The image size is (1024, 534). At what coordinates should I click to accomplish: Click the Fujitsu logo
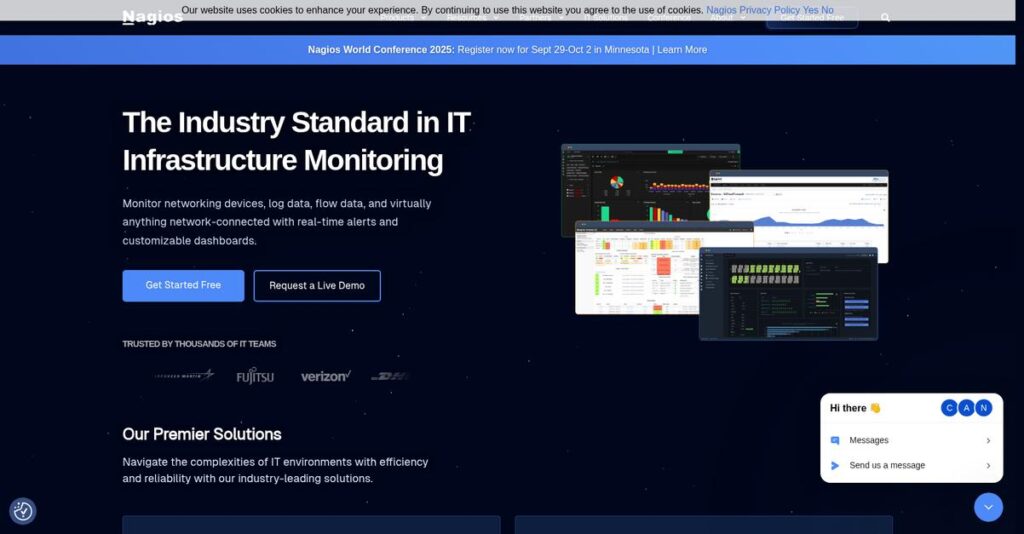pos(255,376)
